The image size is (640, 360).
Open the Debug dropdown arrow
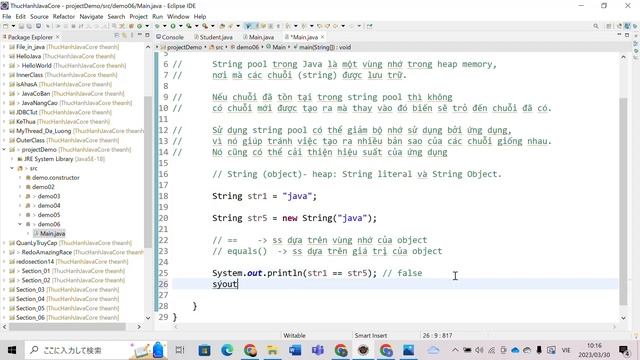[164, 26]
